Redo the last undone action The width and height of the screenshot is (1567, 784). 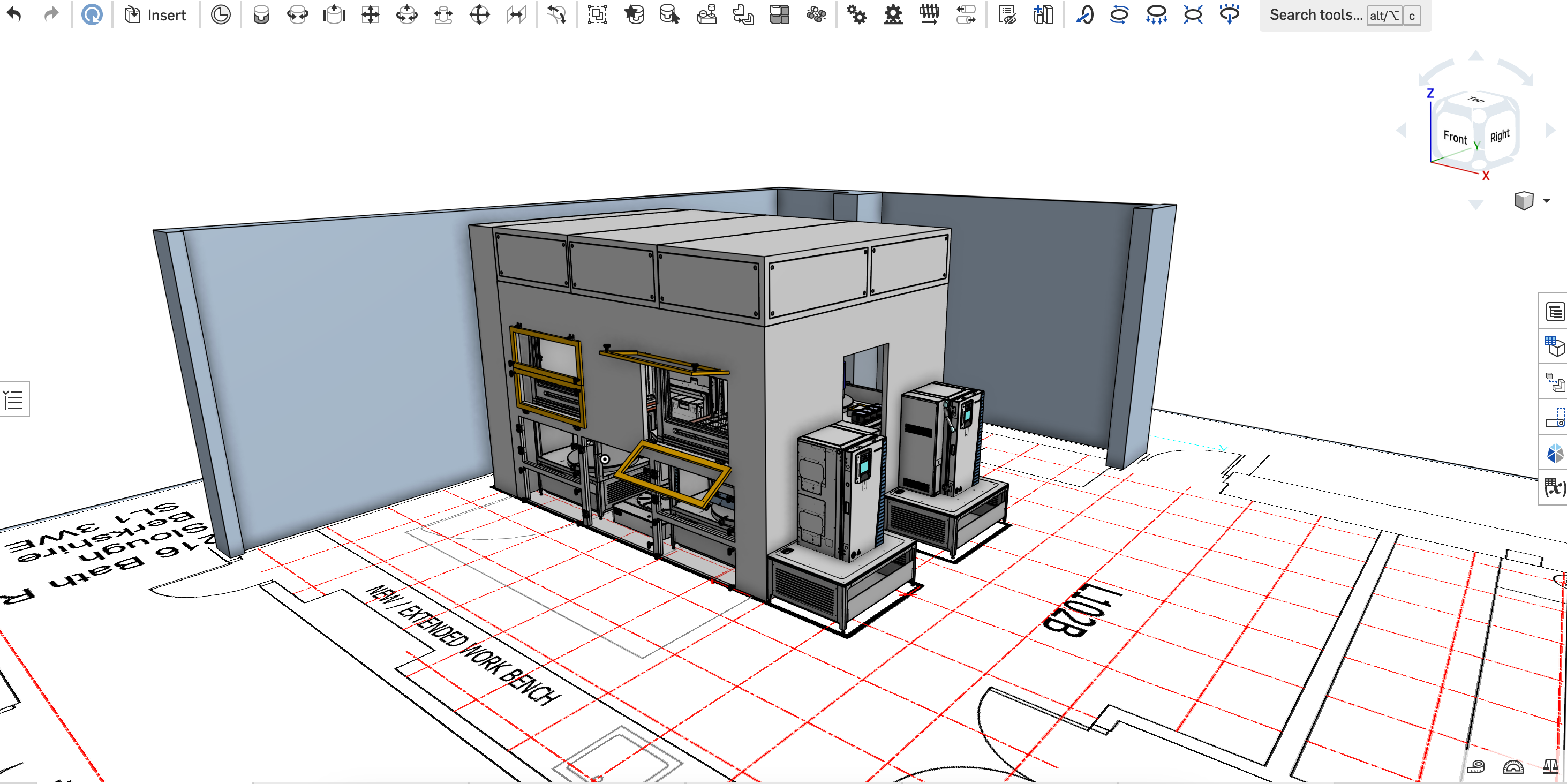[51, 14]
